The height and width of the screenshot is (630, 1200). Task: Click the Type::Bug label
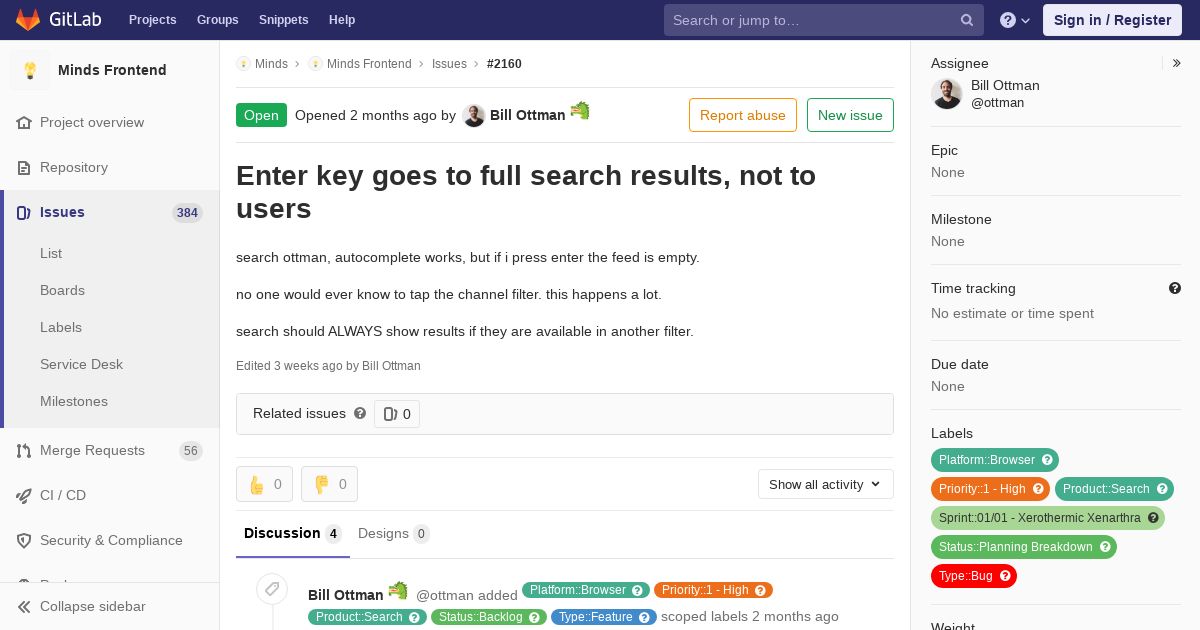tap(974, 576)
